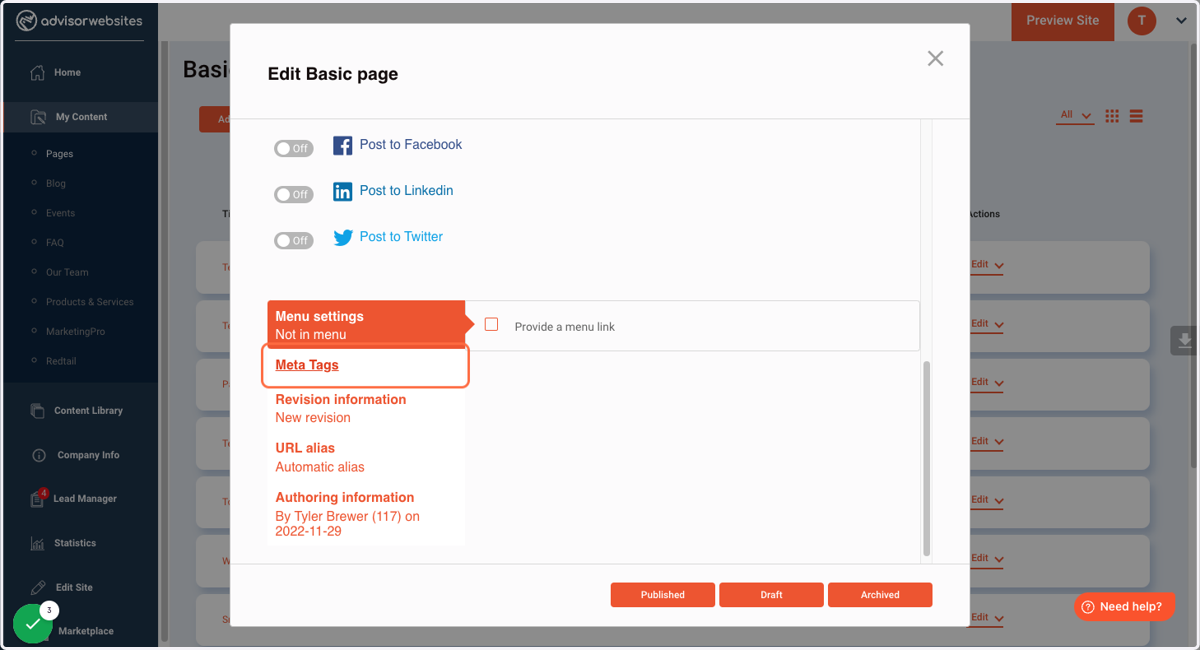Screen dimensions: 1200x650
Task: Click the green checkmark tasks badge
Action: [x=33, y=623]
